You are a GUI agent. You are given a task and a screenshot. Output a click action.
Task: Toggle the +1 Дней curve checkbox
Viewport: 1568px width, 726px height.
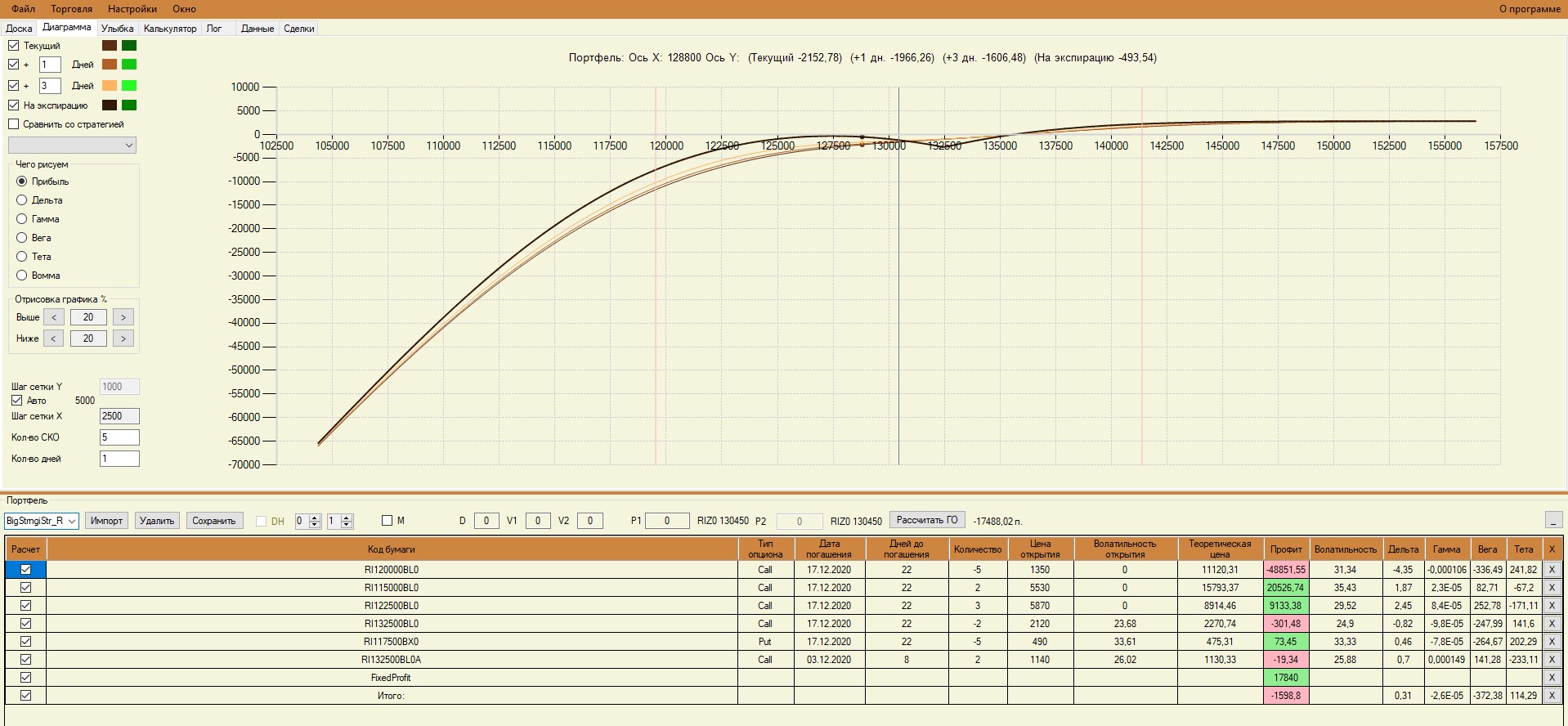(x=14, y=65)
